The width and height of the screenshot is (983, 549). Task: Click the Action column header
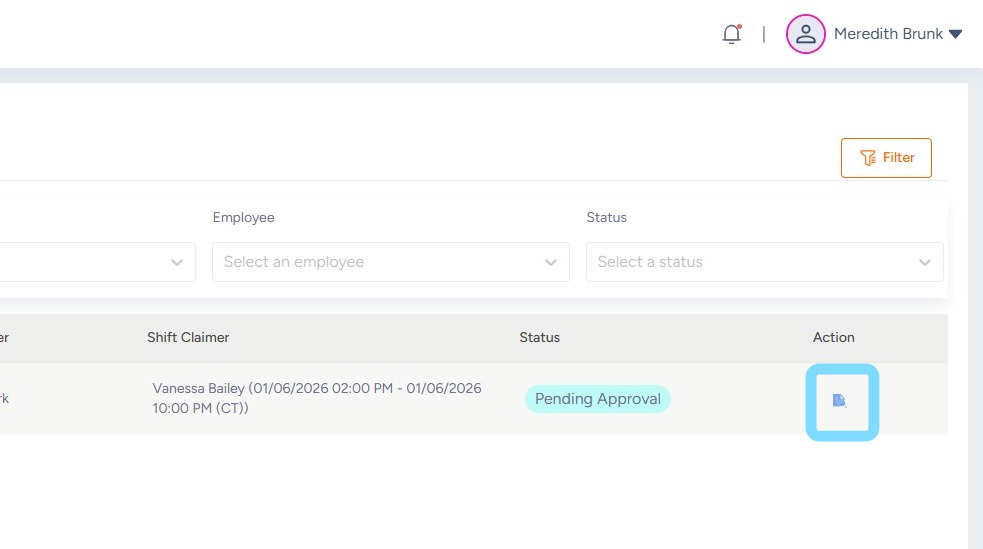click(x=833, y=337)
